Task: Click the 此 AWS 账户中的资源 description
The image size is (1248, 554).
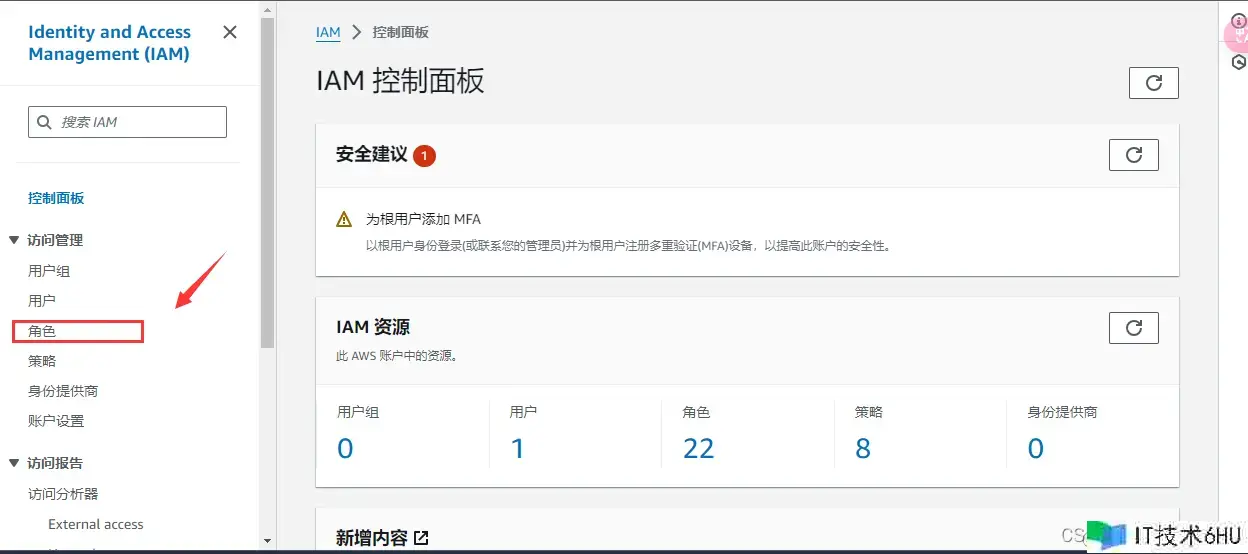Action: point(397,355)
